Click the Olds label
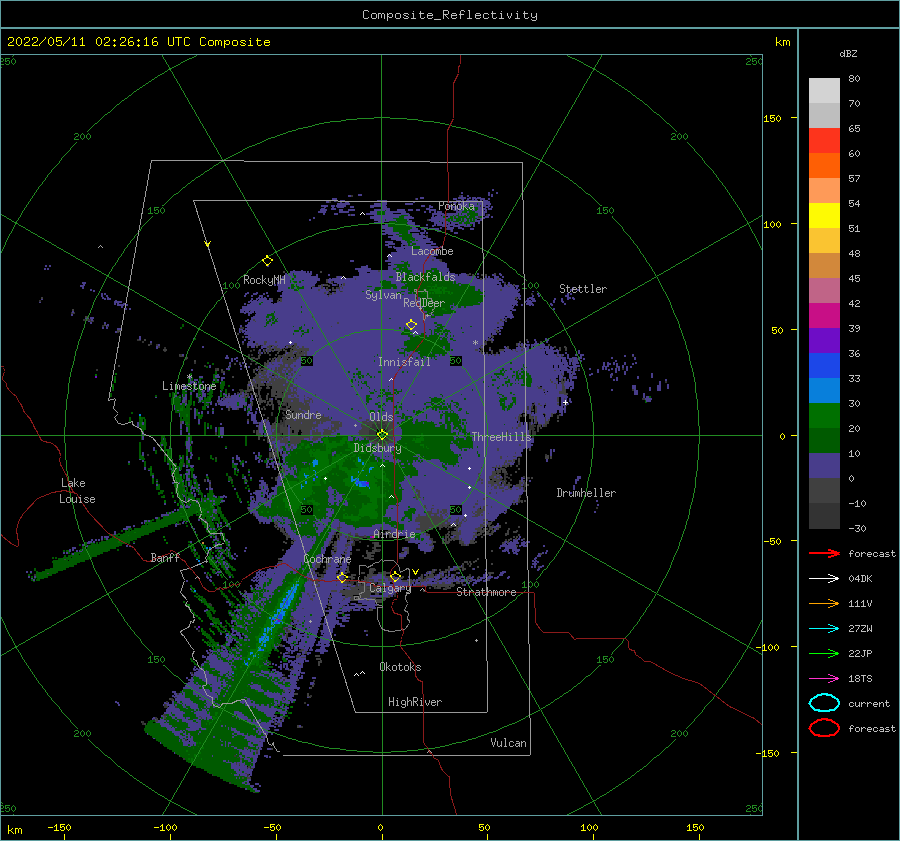Screen dimensions: 900x841 [x=381, y=417]
